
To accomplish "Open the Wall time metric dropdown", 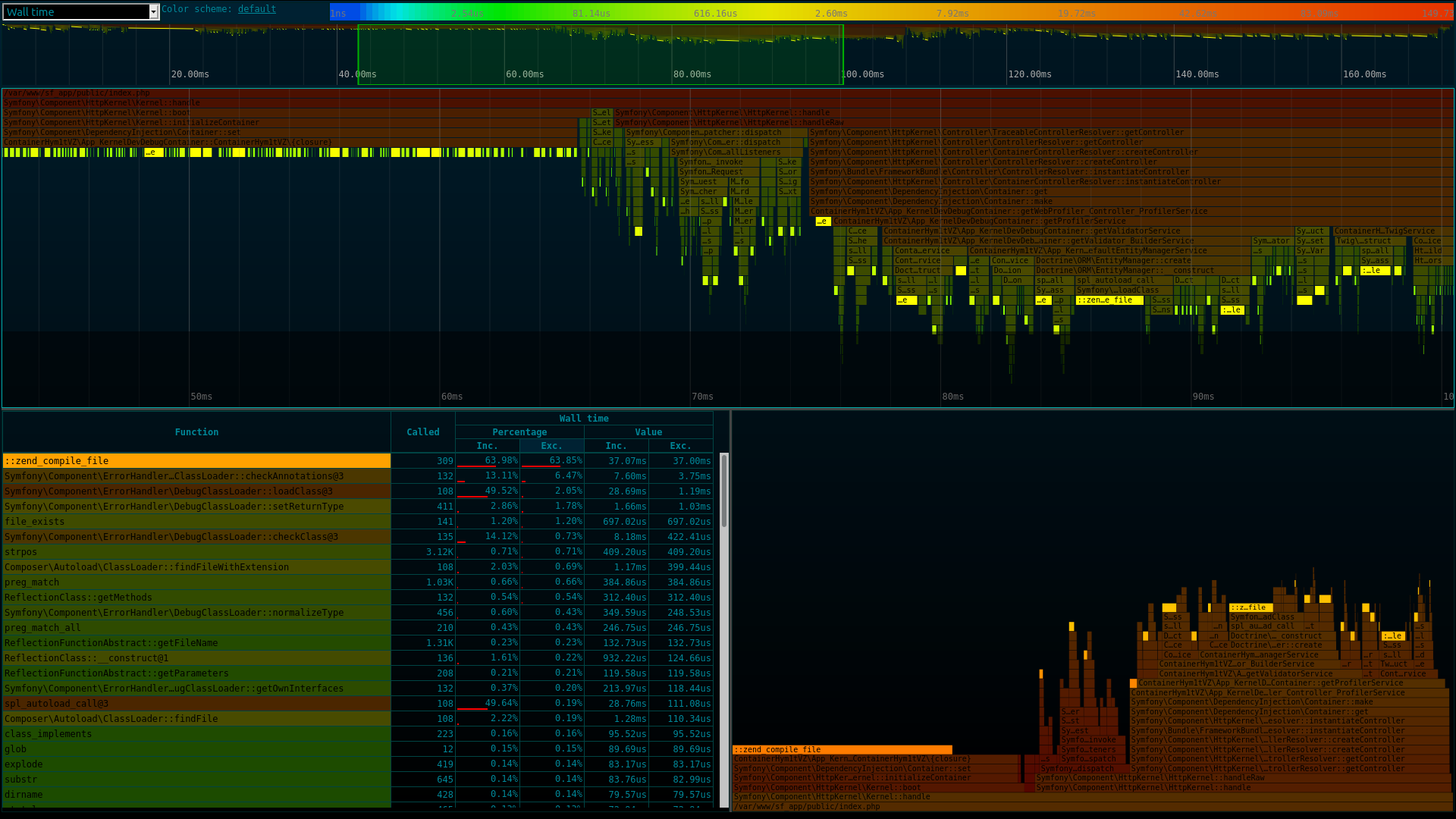I will tap(76, 12).
